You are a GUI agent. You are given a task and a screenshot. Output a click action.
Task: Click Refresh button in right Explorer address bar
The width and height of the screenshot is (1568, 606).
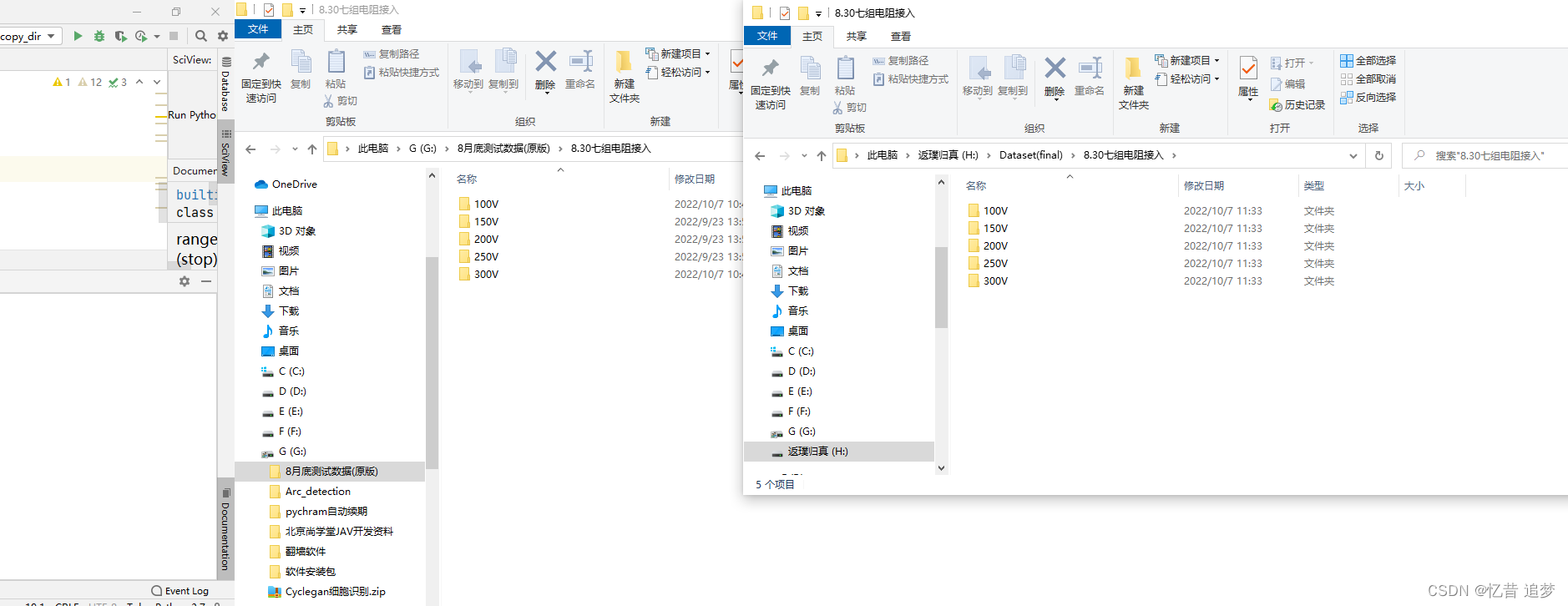[1379, 155]
